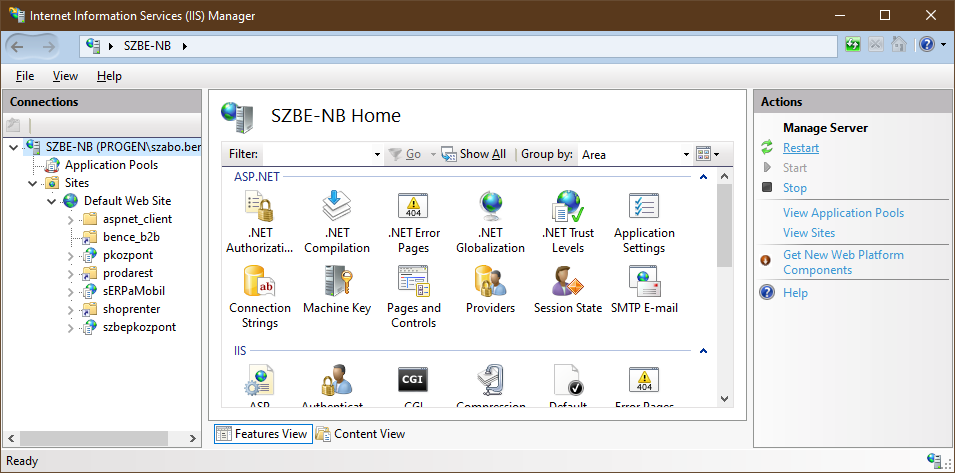Click View Application Pools link
The height and width of the screenshot is (473, 955).
pyautogui.click(x=843, y=213)
